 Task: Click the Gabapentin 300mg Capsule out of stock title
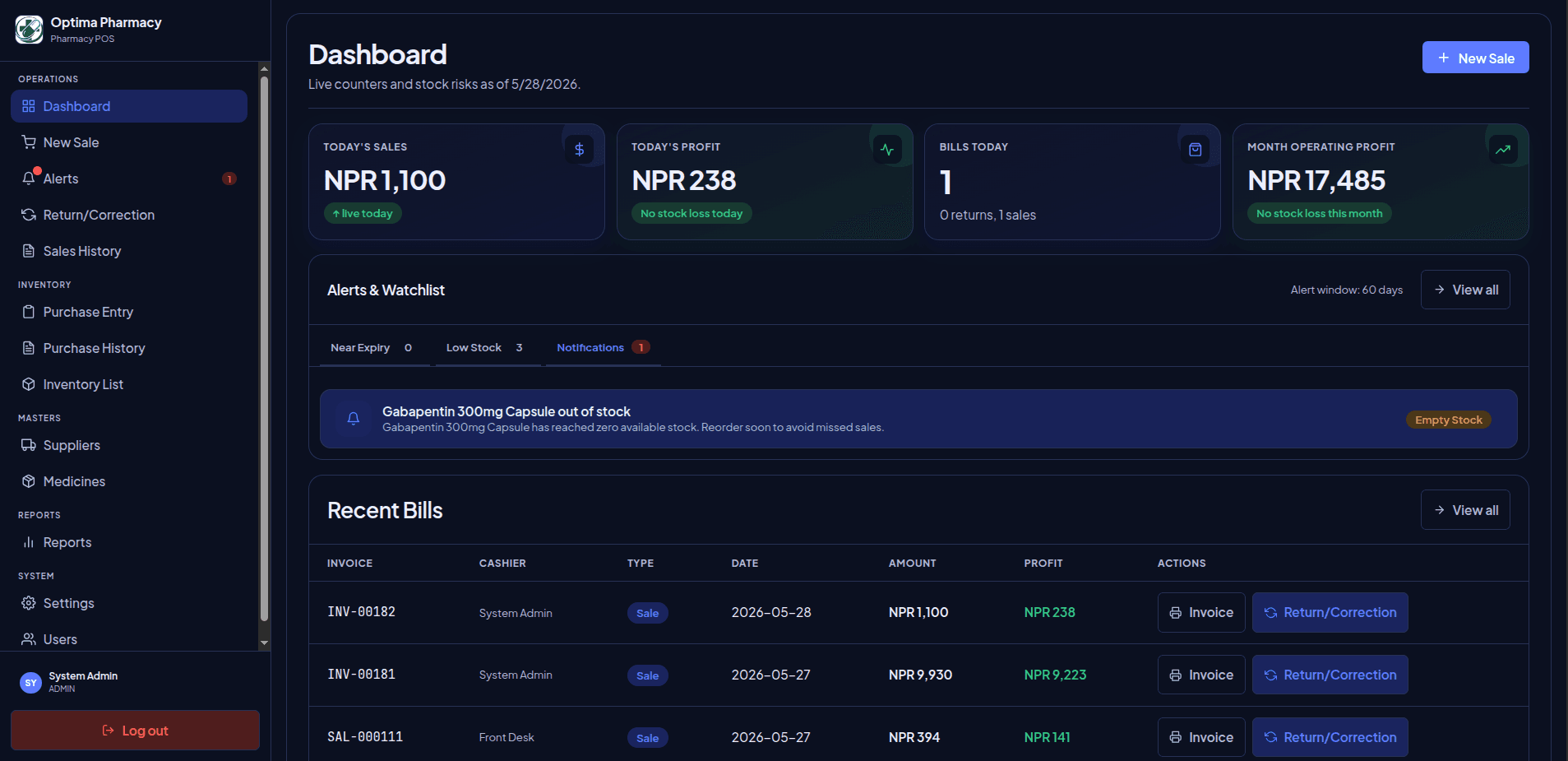pyautogui.click(x=506, y=411)
